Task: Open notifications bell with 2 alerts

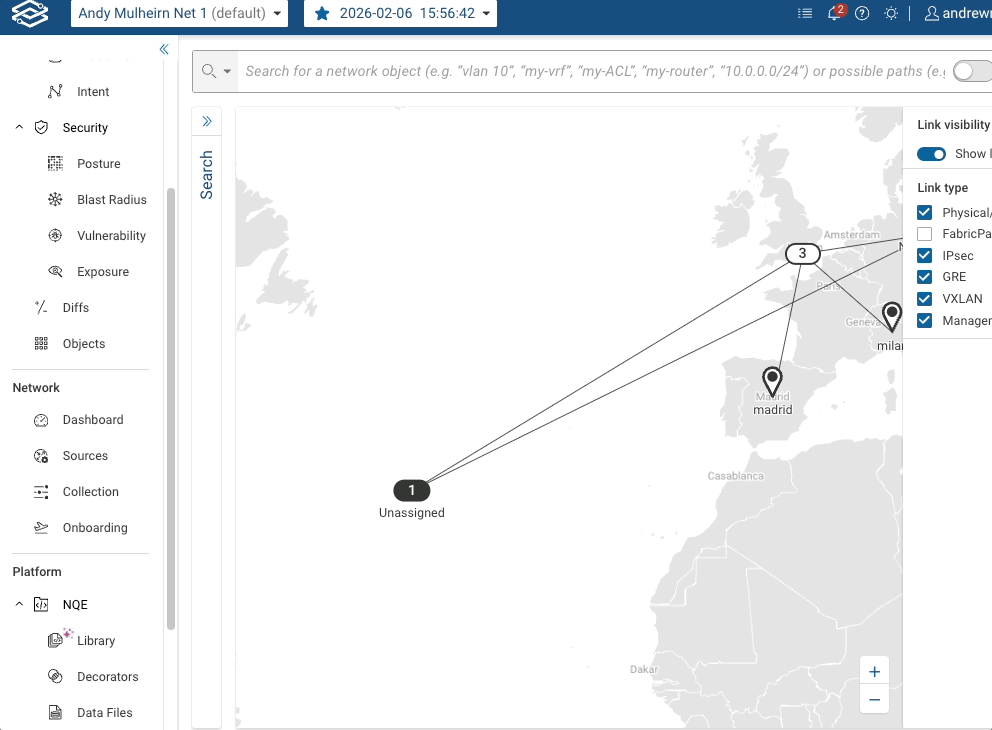Action: coord(835,13)
